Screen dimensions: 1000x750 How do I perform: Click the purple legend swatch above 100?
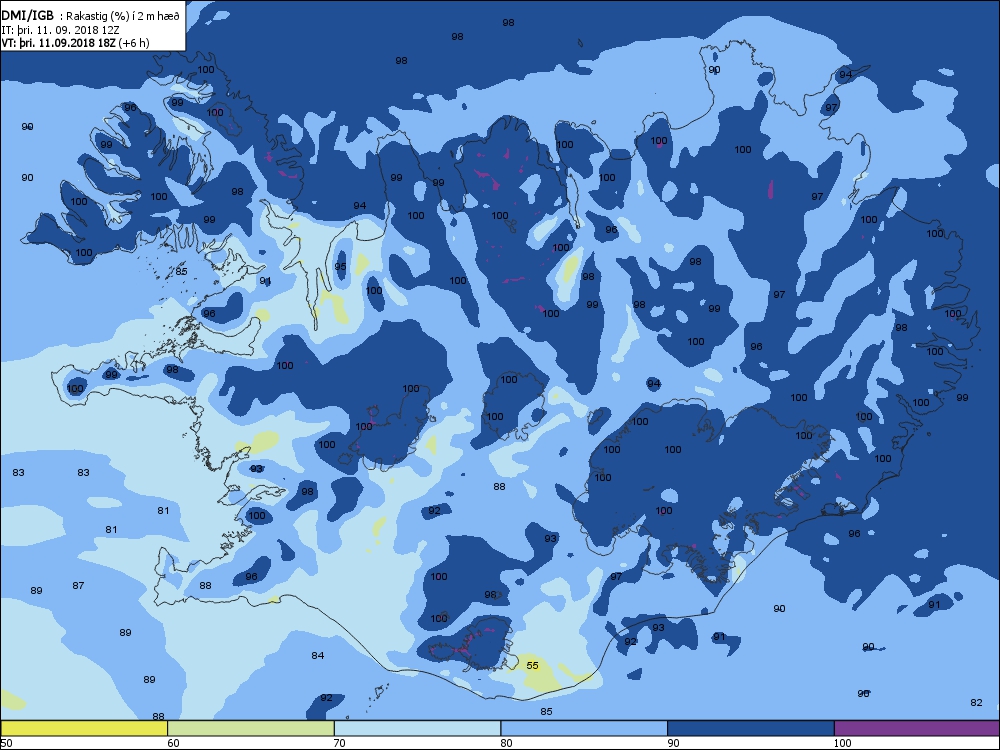click(x=916, y=728)
